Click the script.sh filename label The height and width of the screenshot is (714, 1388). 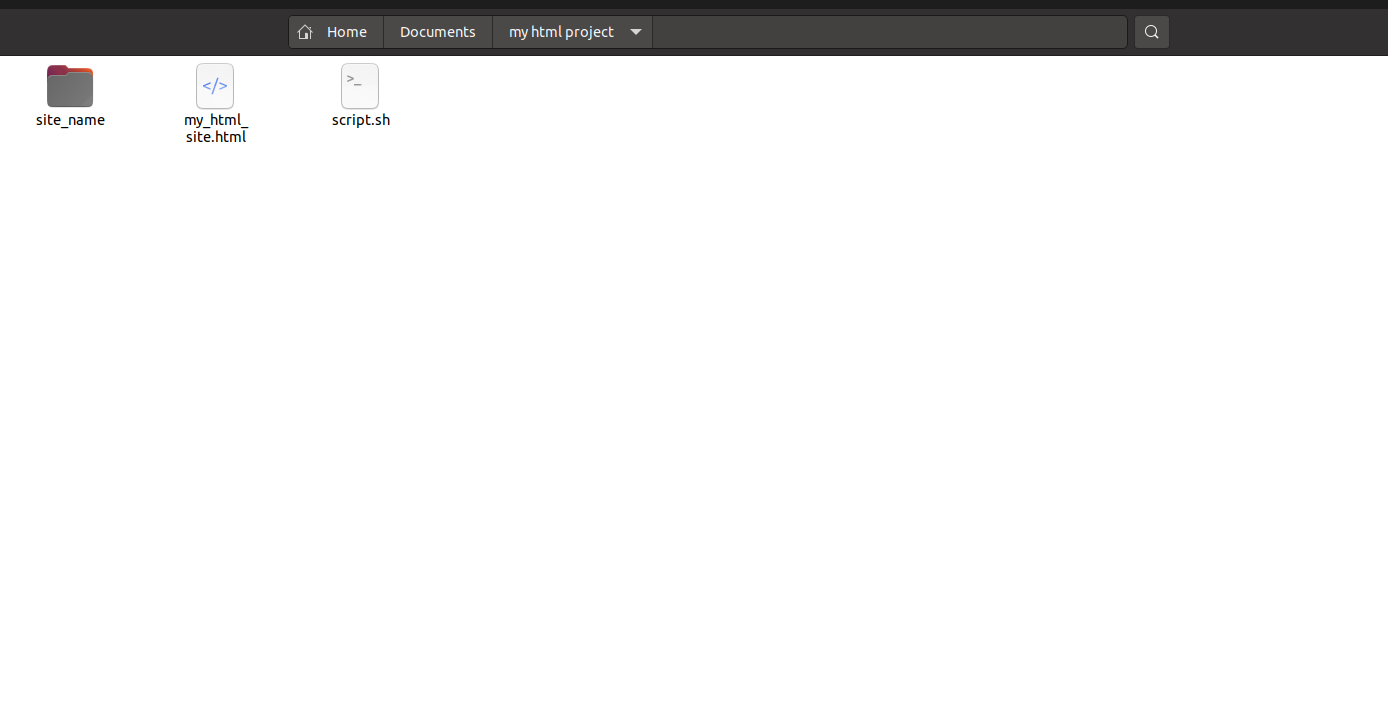coord(360,119)
